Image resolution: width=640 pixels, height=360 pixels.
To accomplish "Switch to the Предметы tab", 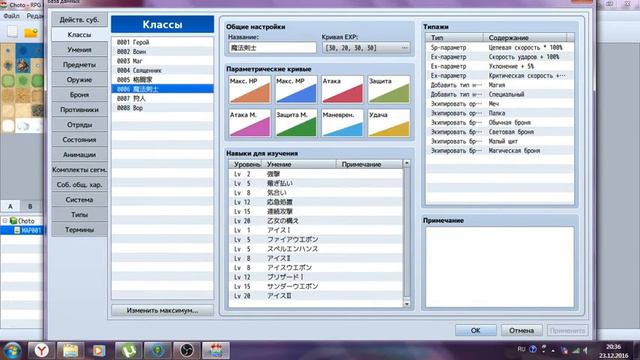I will pyautogui.click(x=80, y=65).
